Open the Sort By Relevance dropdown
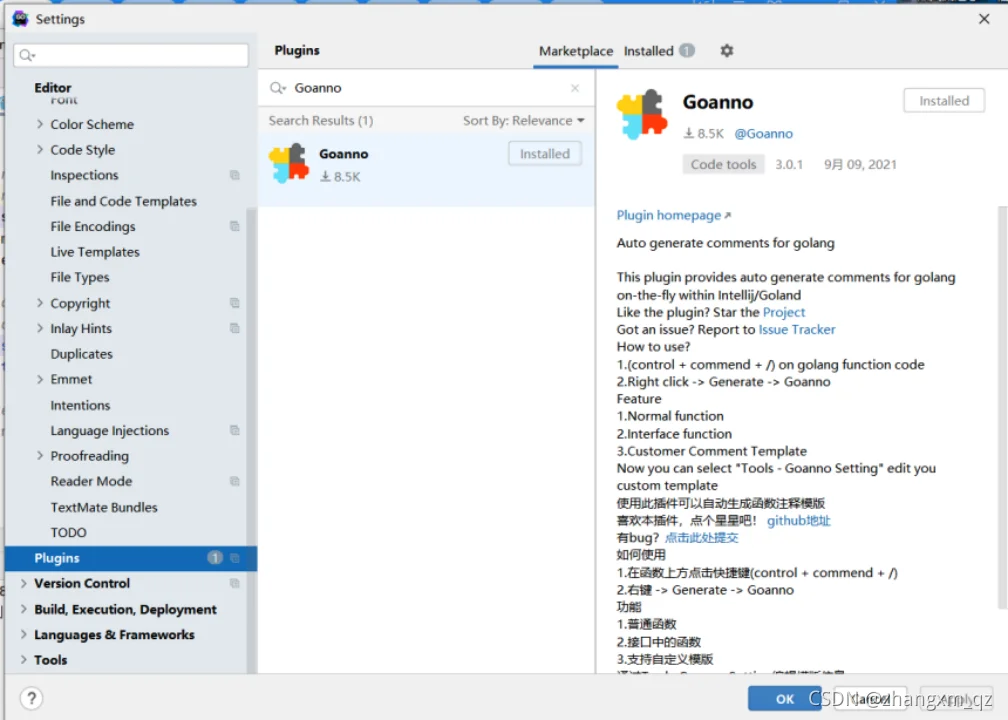 click(x=523, y=121)
